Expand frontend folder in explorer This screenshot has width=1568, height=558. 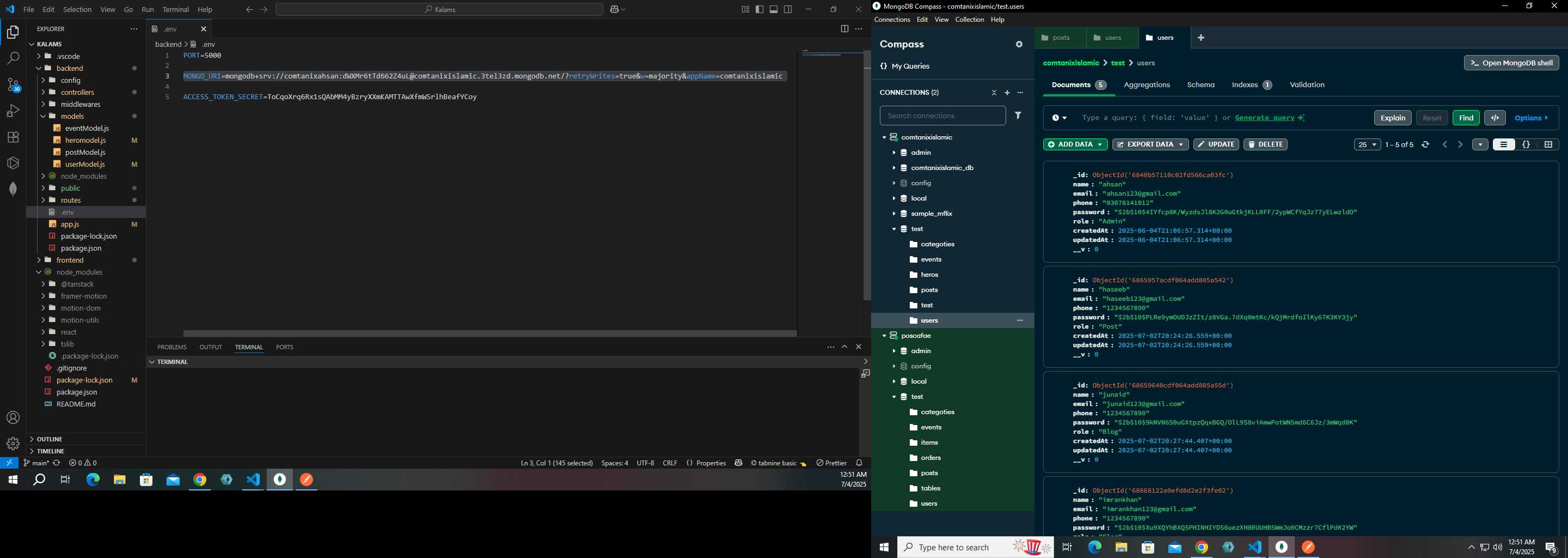pos(69,260)
